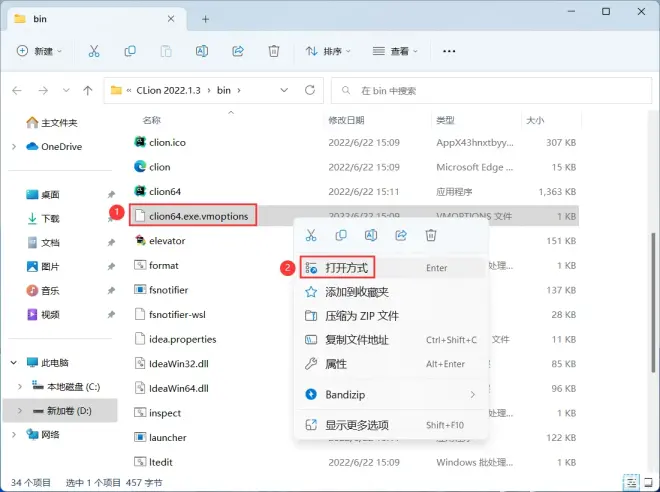Image resolution: width=660 pixels, height=492 pixels.
Task: Click CLion 2022.1.3 in the breadcrumb path
Action: pos(168,90)
